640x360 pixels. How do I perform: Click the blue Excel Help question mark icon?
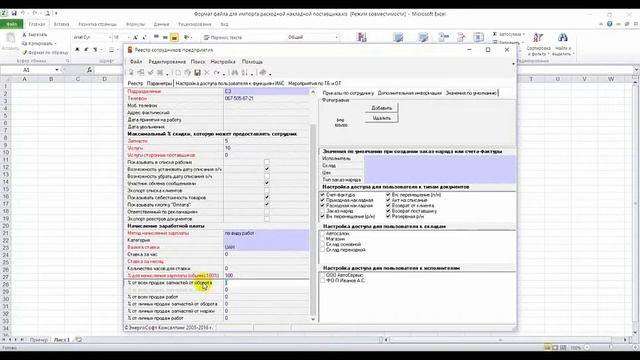609,24
